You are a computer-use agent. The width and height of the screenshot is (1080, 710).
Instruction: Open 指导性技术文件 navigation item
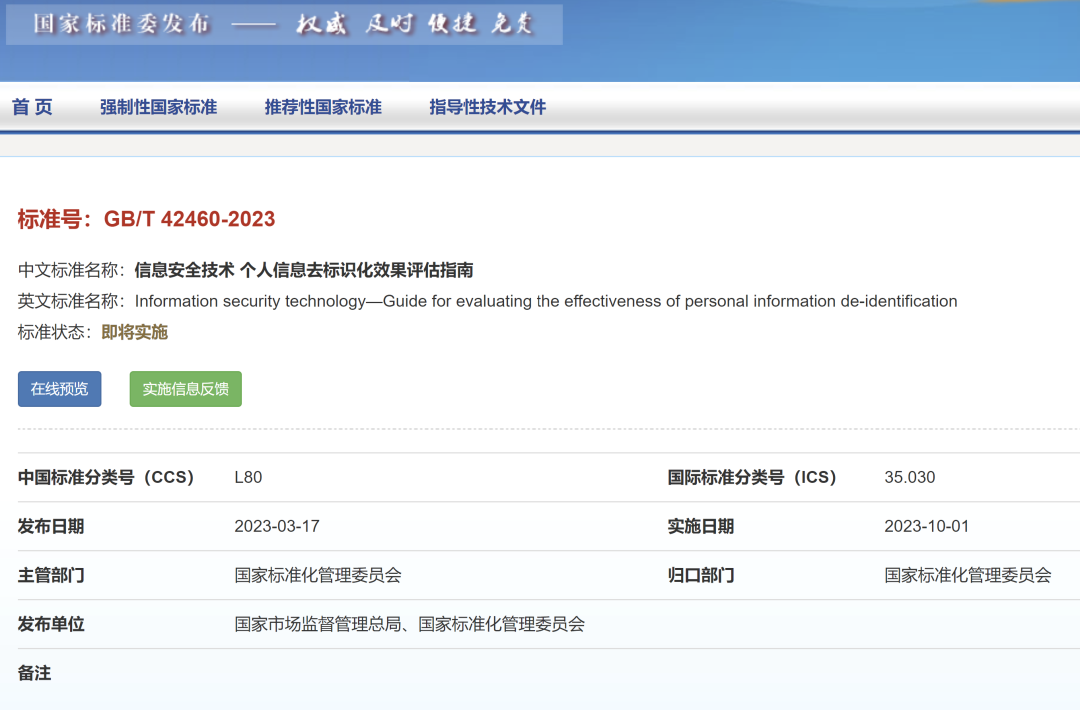coord(488,107)
